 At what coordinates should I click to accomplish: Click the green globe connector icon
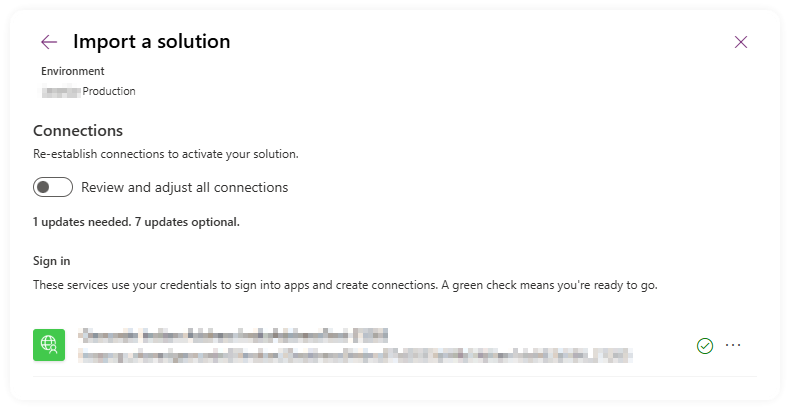pyautogui.click(x=49, y=345)
